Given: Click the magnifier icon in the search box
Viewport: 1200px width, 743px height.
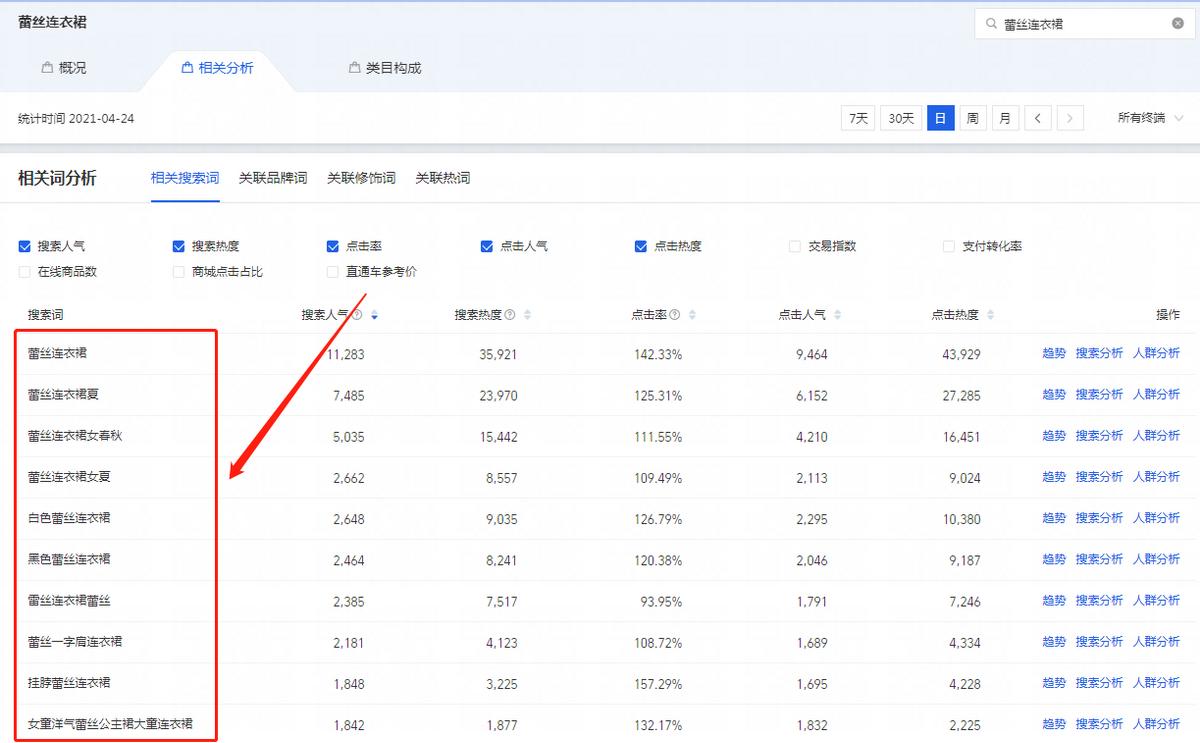Looking at the screenshot, I should (x=990, y=22).
